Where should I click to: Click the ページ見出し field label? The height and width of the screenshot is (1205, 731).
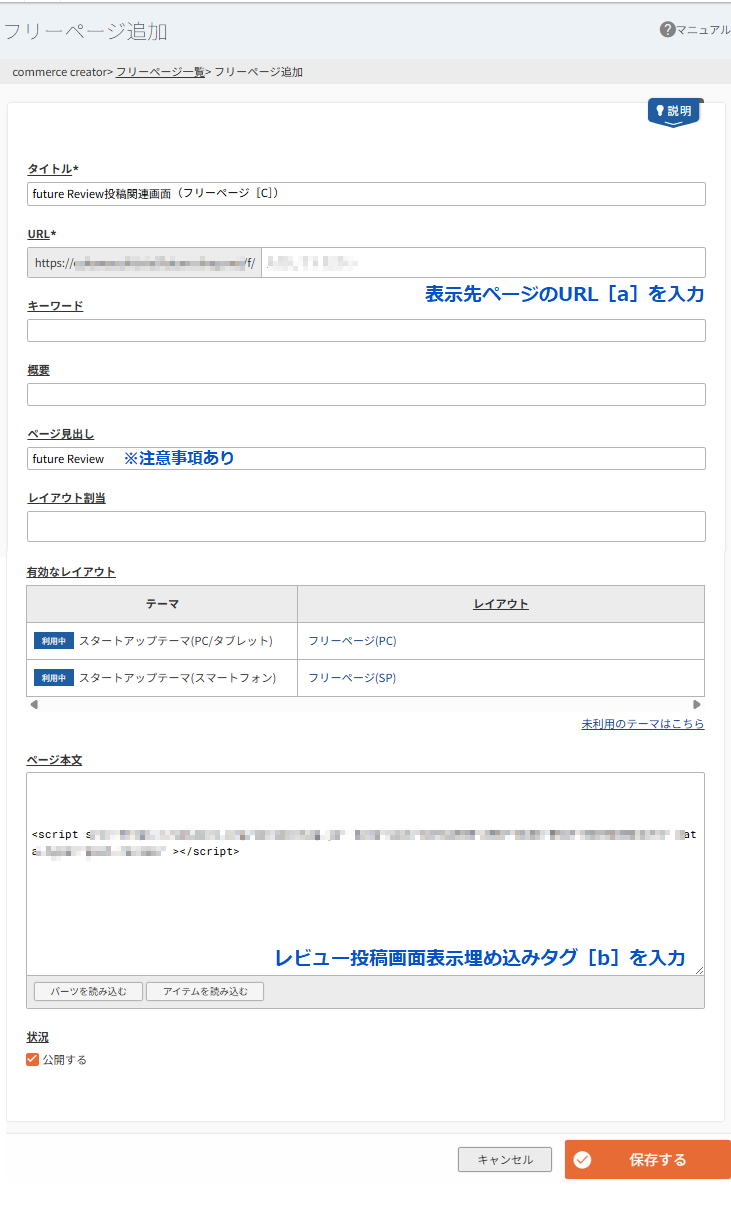point(61,434)
